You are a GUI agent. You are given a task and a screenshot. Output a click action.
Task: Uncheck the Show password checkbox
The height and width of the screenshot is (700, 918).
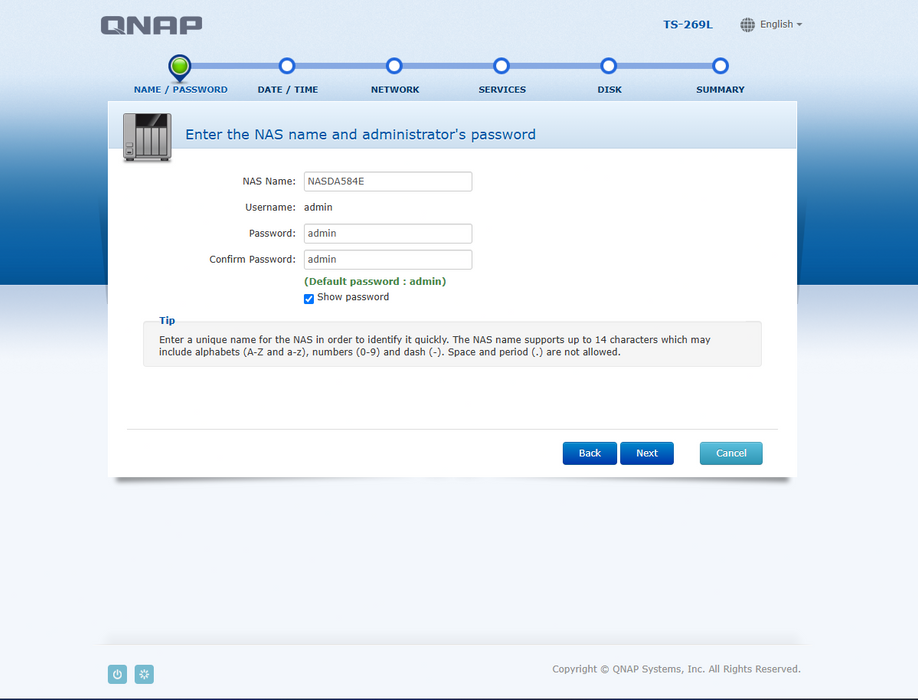point(309,298)
